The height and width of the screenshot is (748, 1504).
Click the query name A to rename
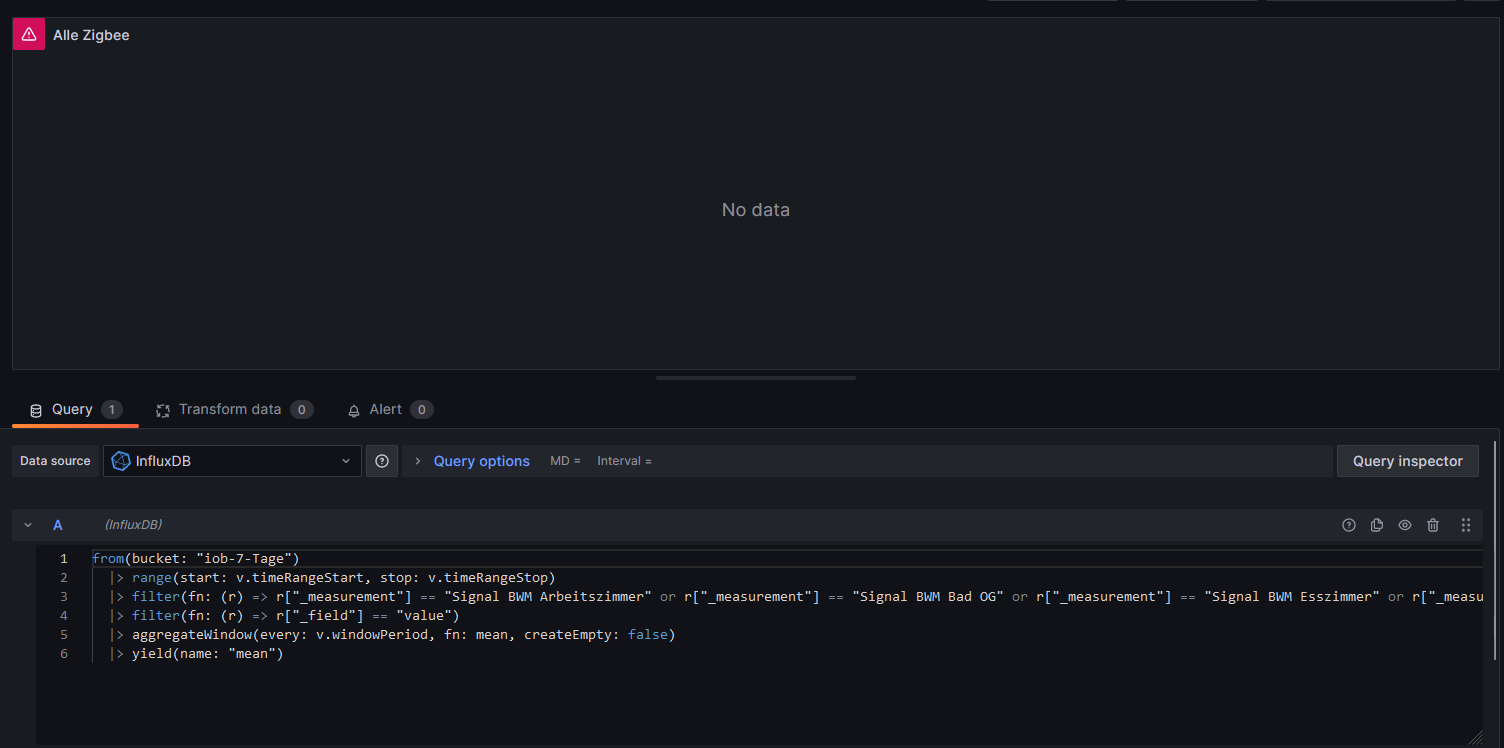(x=58, y=525)
